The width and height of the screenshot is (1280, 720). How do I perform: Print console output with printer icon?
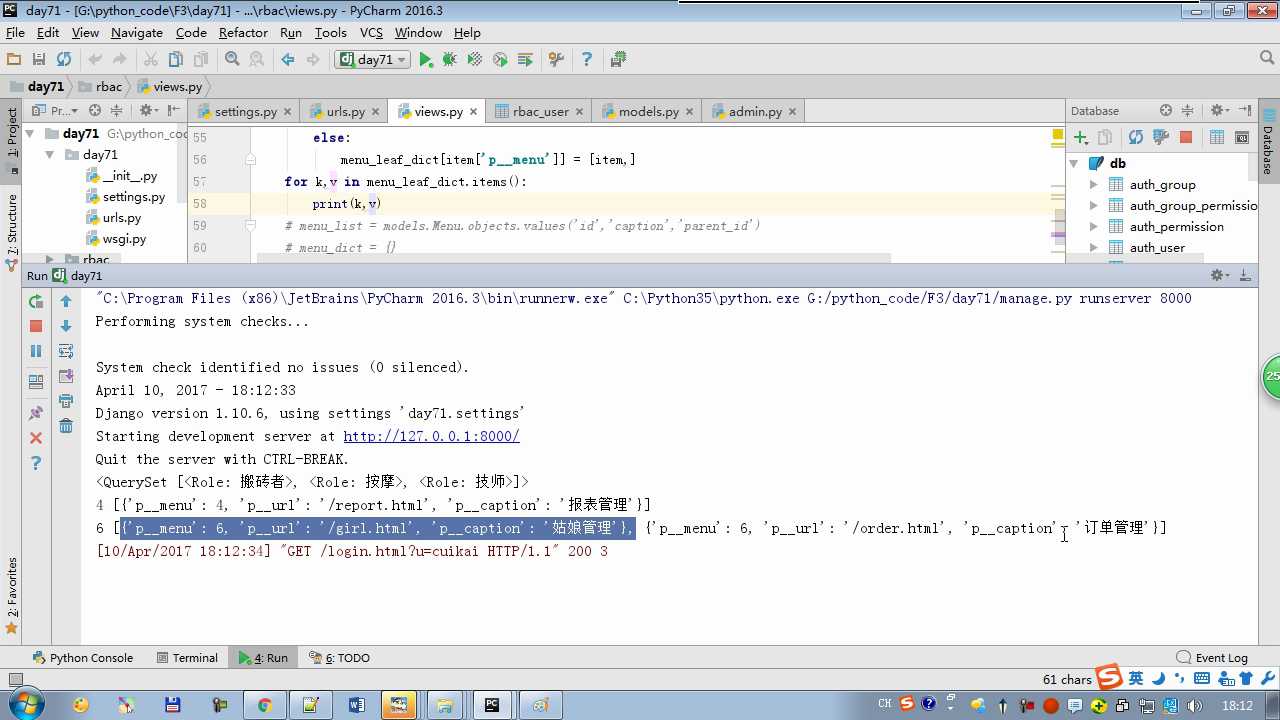coord(66,401)
